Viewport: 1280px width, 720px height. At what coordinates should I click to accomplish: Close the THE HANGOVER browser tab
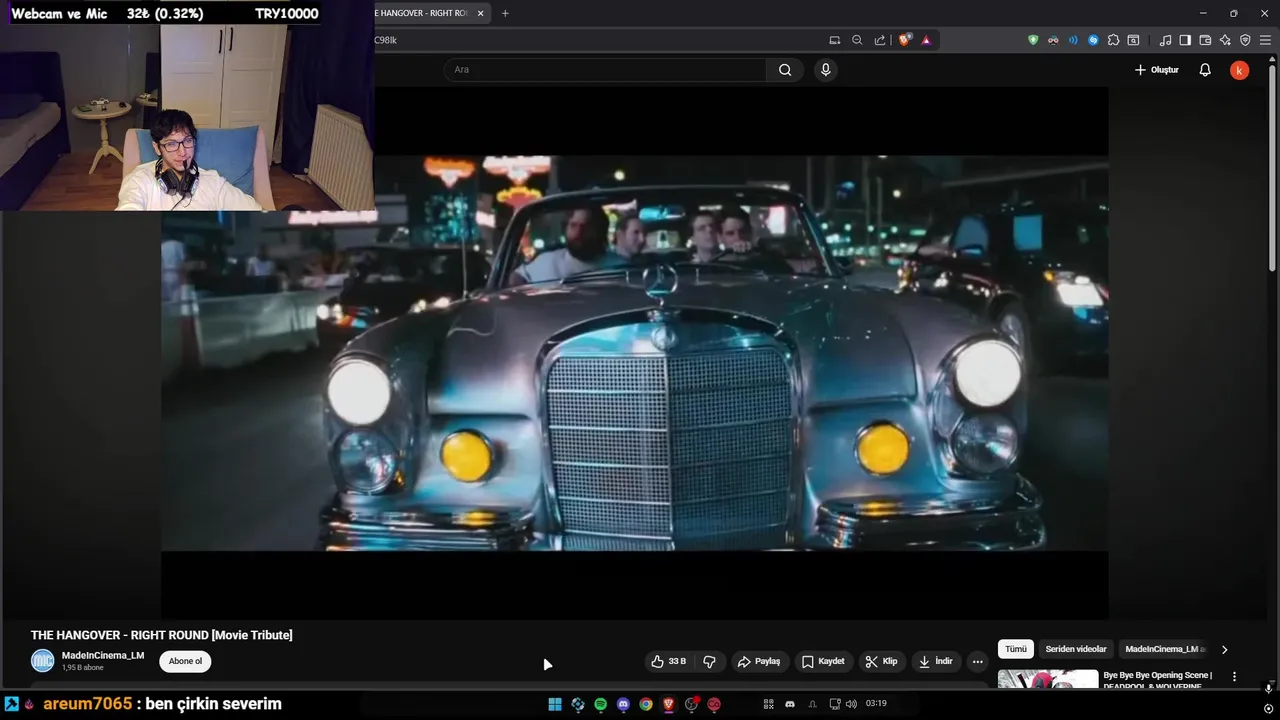481,13
